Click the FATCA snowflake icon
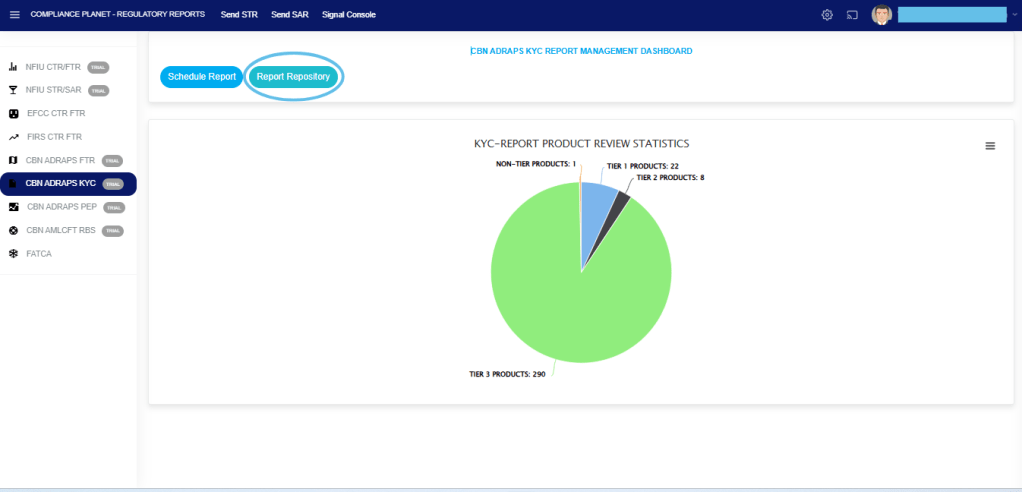This screenshot has height=492, width=1022. pos(13,254)
